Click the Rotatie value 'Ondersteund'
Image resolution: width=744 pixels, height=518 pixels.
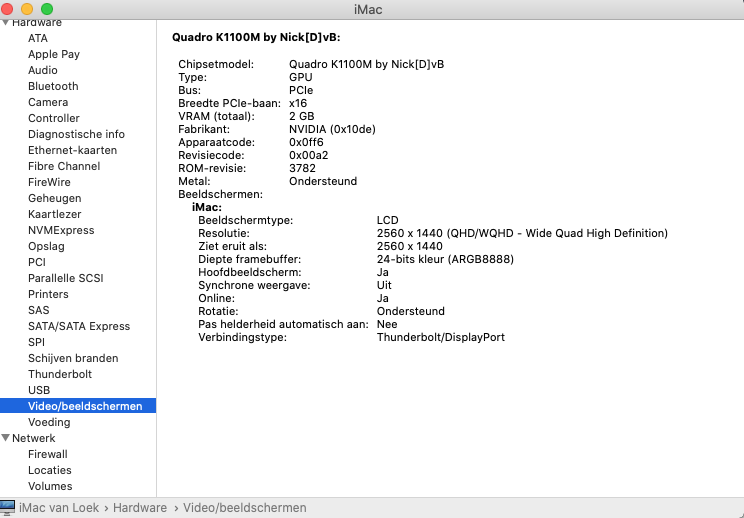(x=410, y=311)
